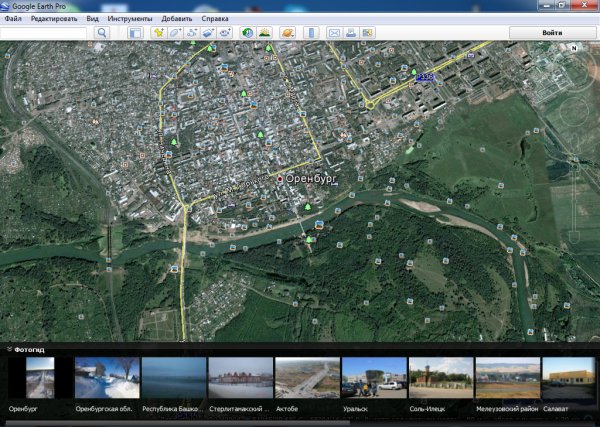600x427 pixels.
Task: Open the Инструменты menu
Action: click(x=130, y=19)
